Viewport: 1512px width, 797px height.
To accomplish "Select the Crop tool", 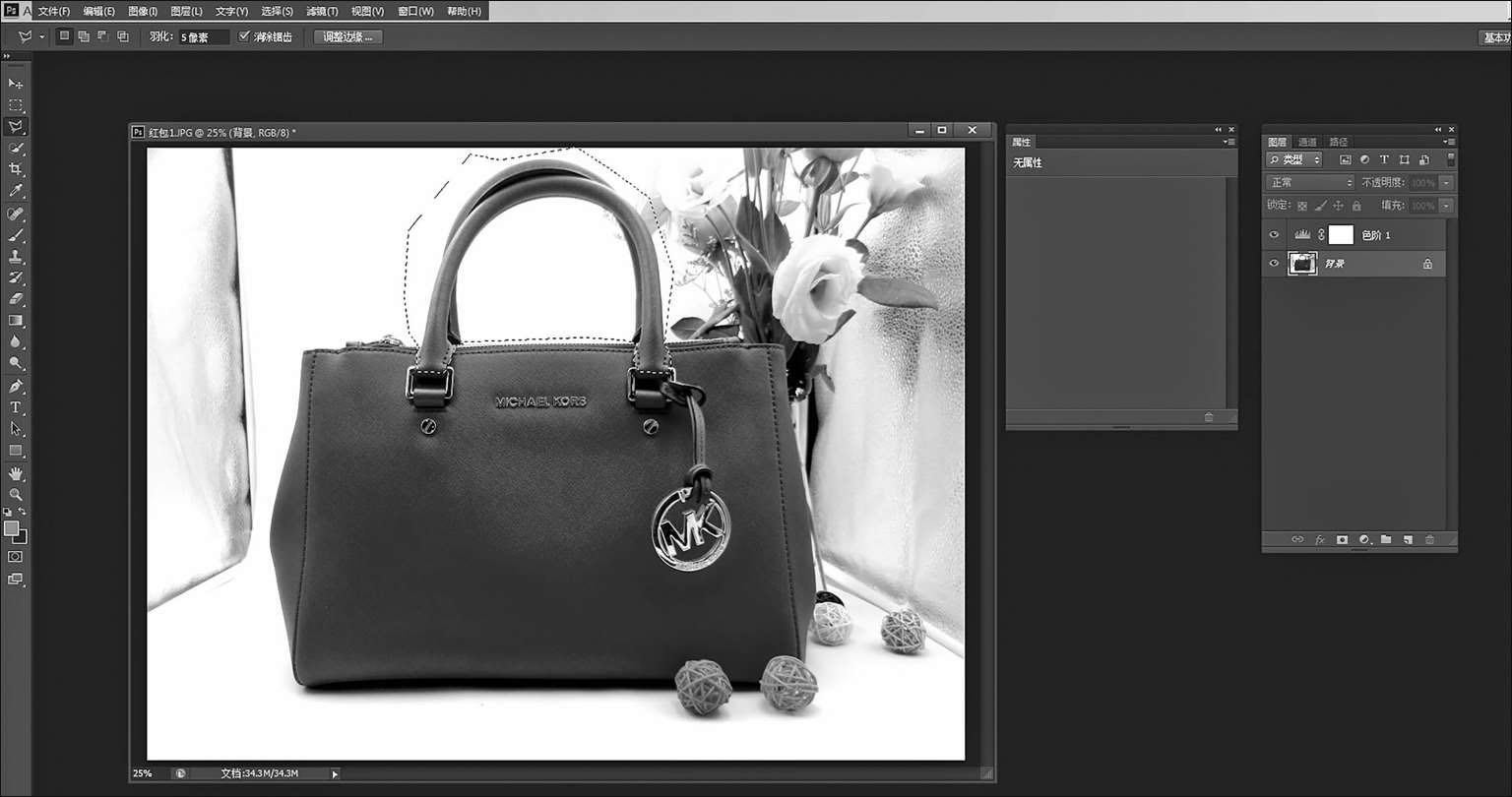I will 16,170.
